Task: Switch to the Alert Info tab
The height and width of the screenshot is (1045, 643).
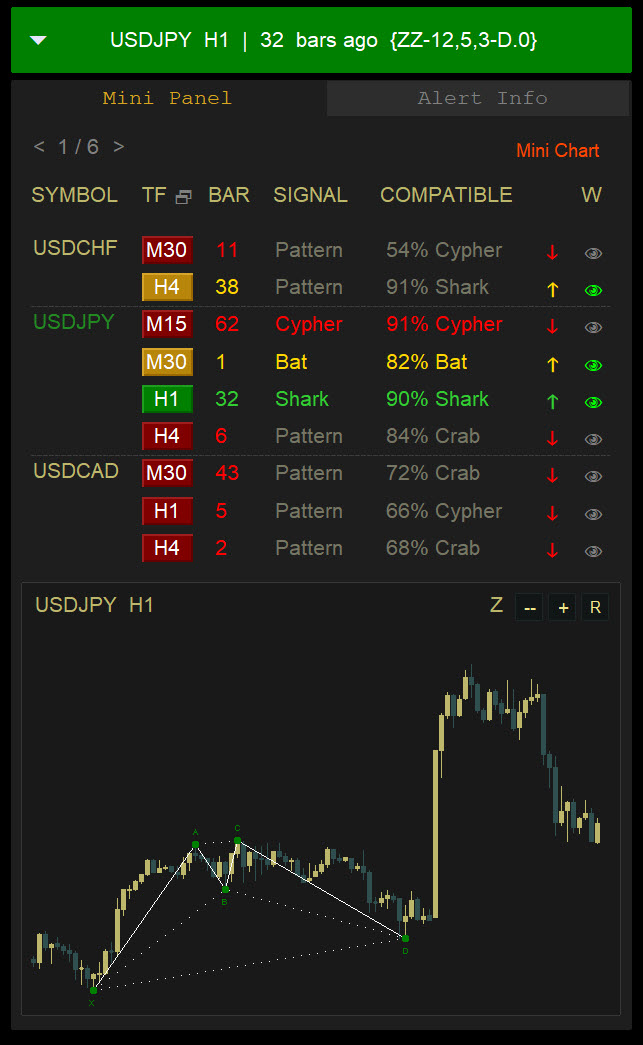Action: click(482, 98)
